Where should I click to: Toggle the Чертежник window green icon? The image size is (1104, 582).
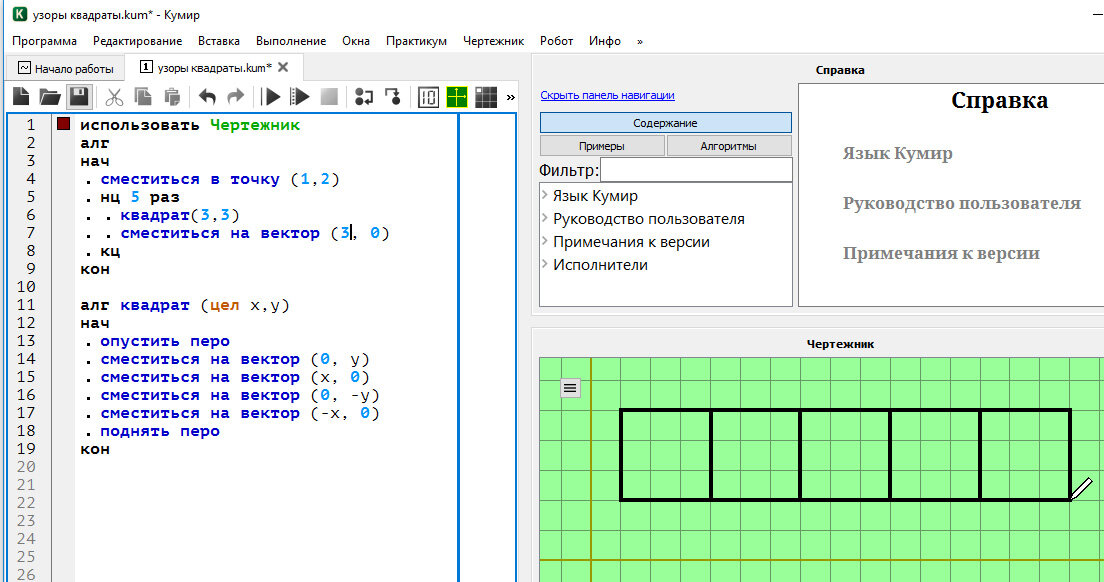point(457,96)
